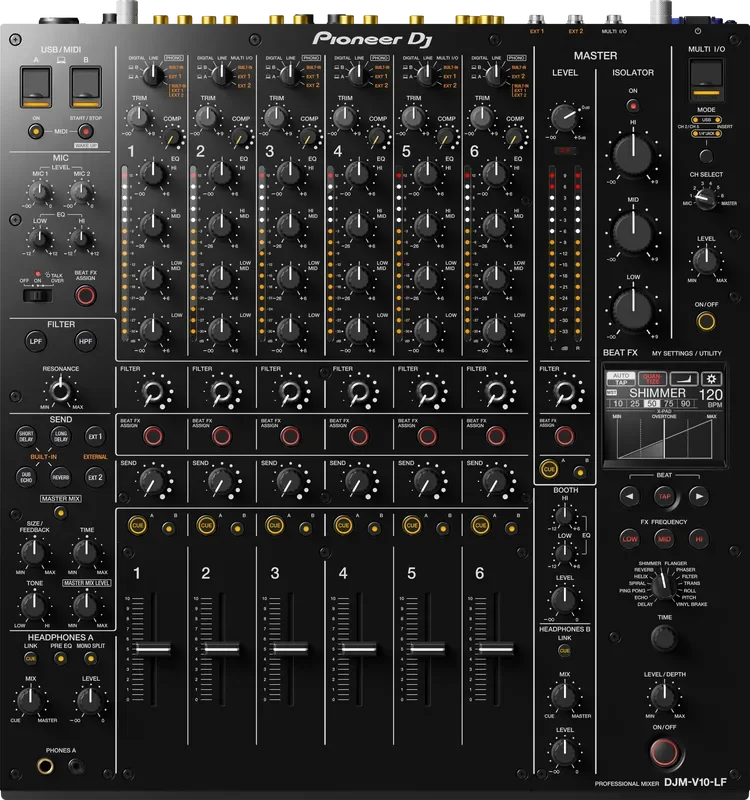Screen dimensions: 750x800
Task: Click the Beat FX effect selector knob
Action: coord(663,586)
